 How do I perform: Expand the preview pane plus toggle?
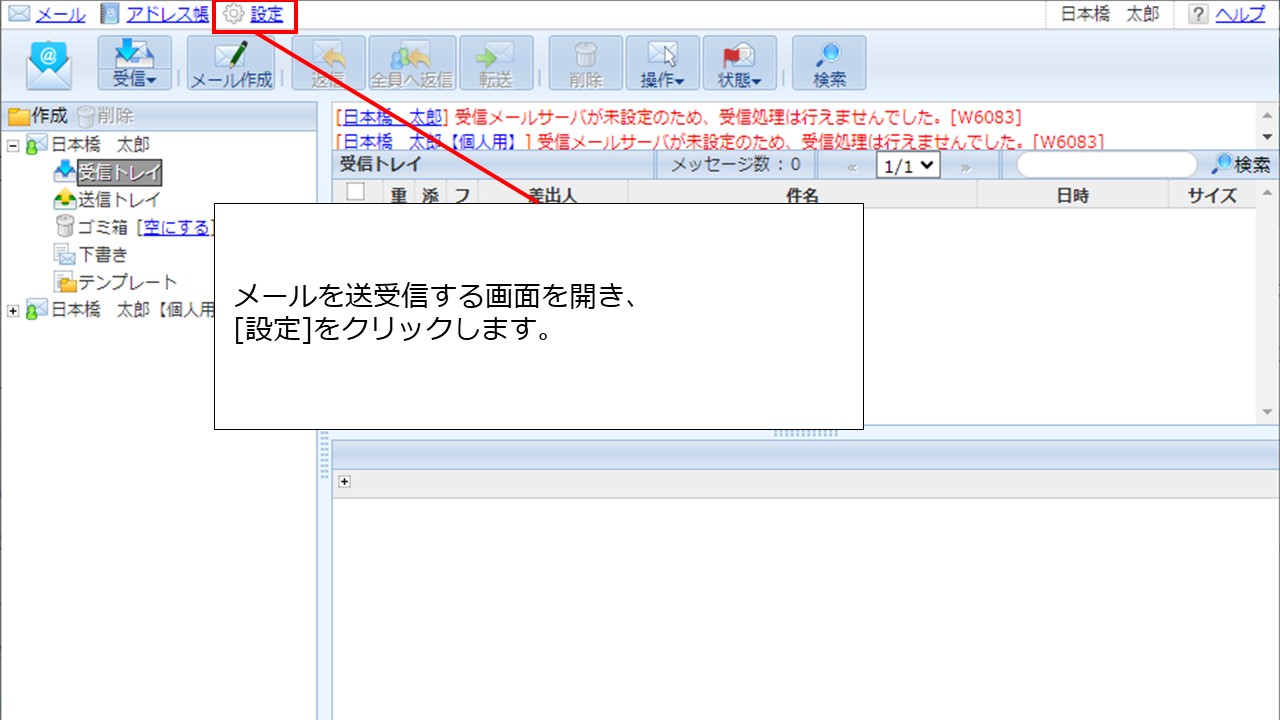345,482
